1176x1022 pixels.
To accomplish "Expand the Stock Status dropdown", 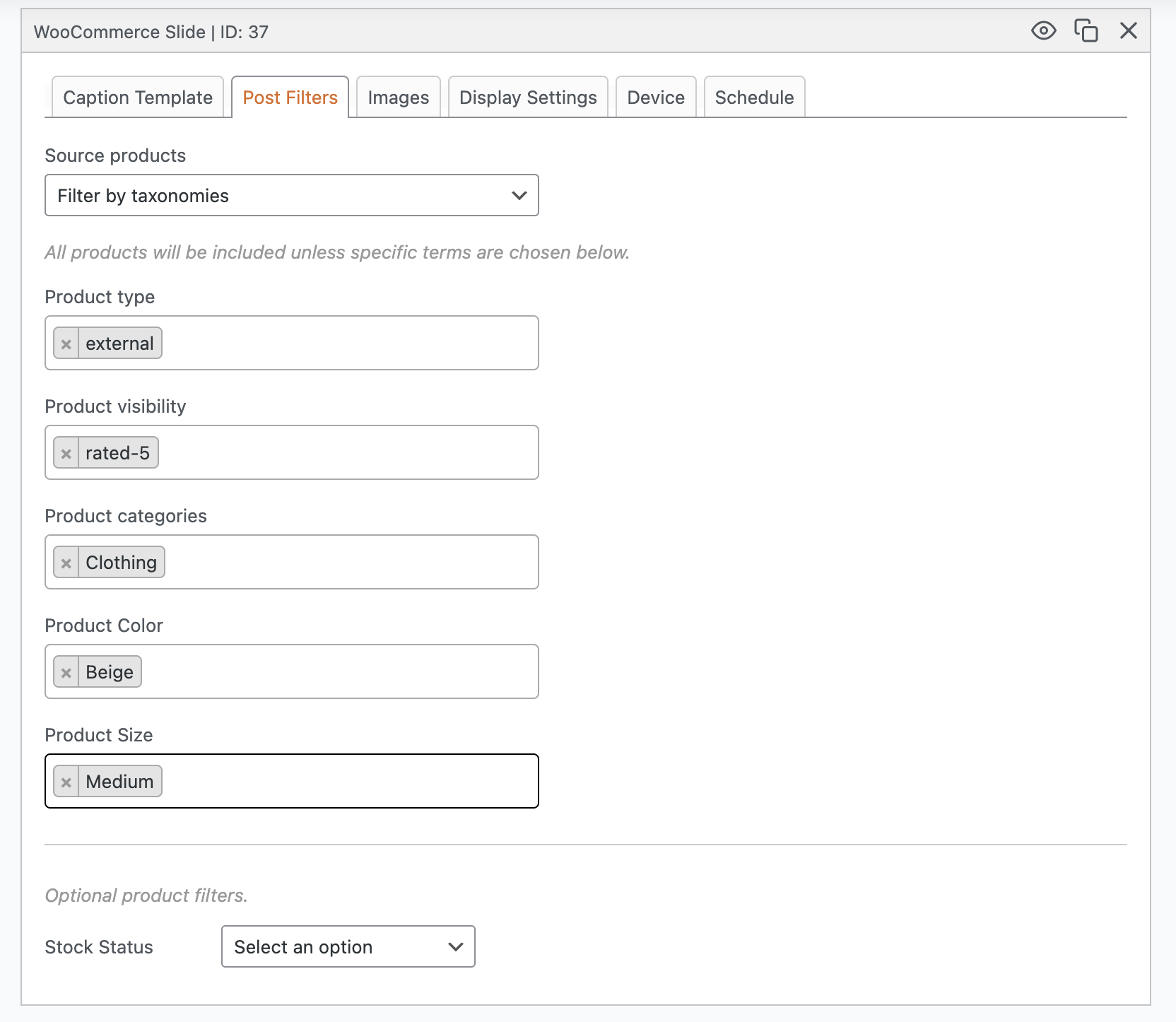I will (x=348, y=947).
